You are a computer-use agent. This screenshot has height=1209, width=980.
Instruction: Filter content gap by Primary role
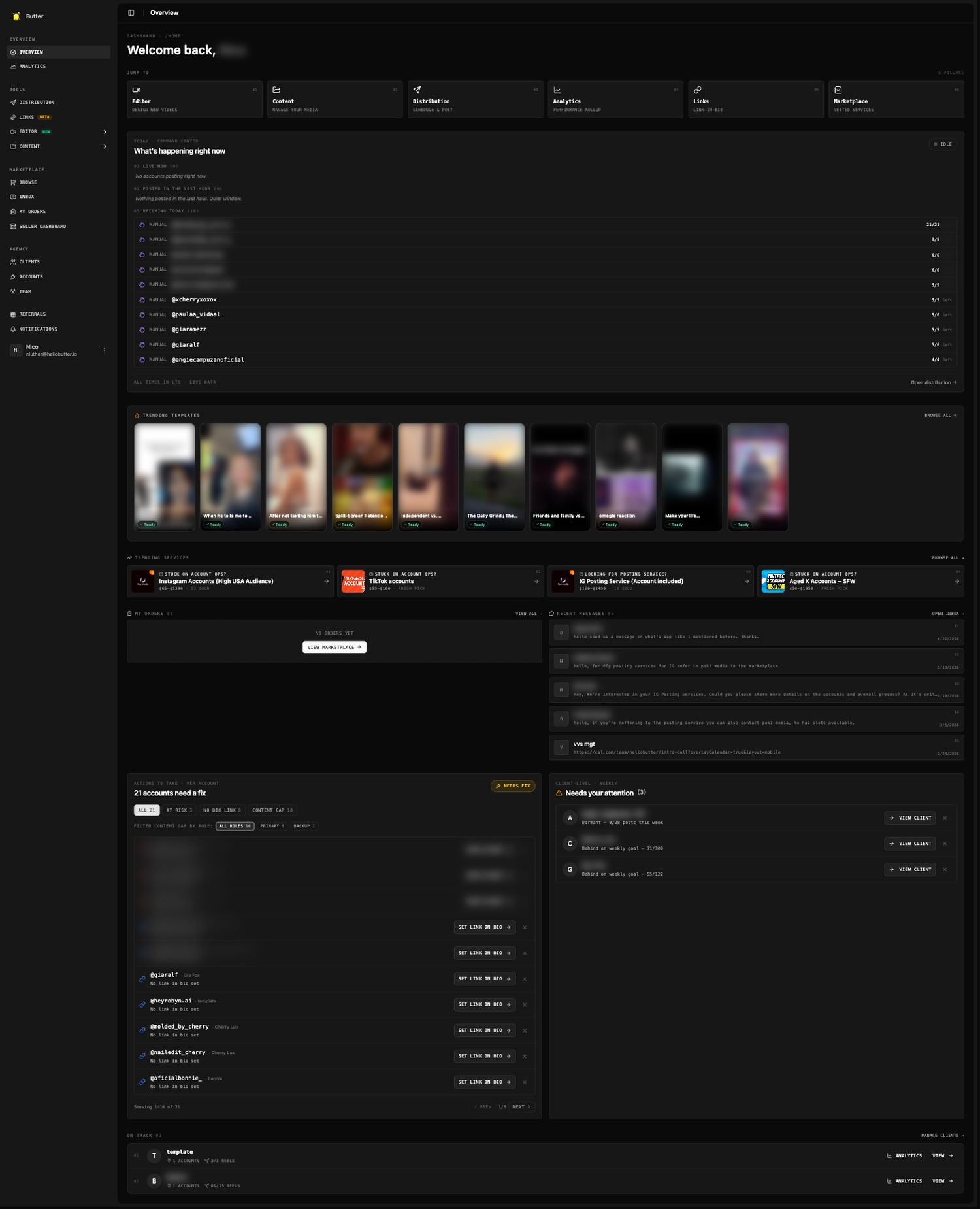tap(272, 826)
